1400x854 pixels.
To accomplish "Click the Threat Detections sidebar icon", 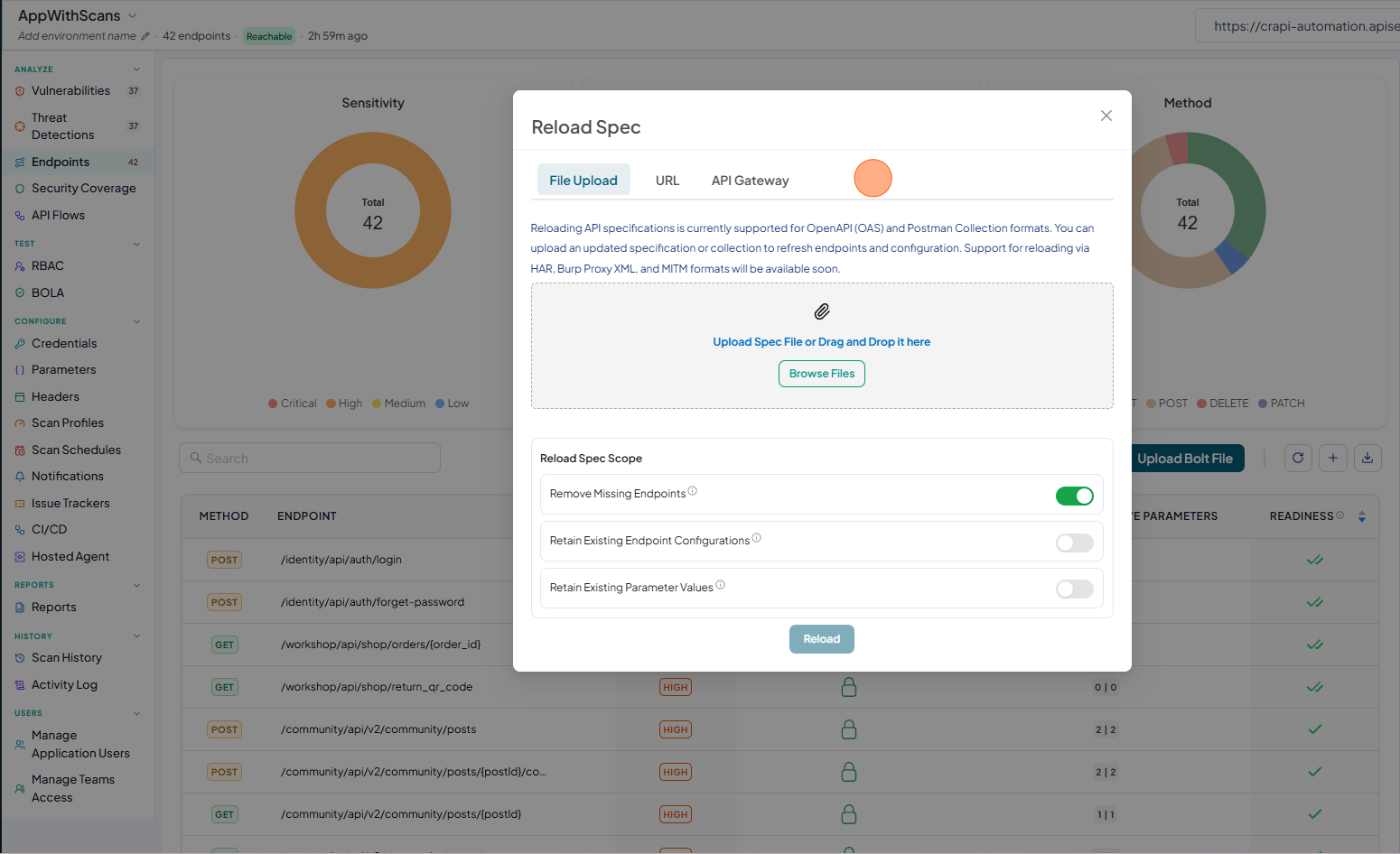I will (x=20, y=126).
